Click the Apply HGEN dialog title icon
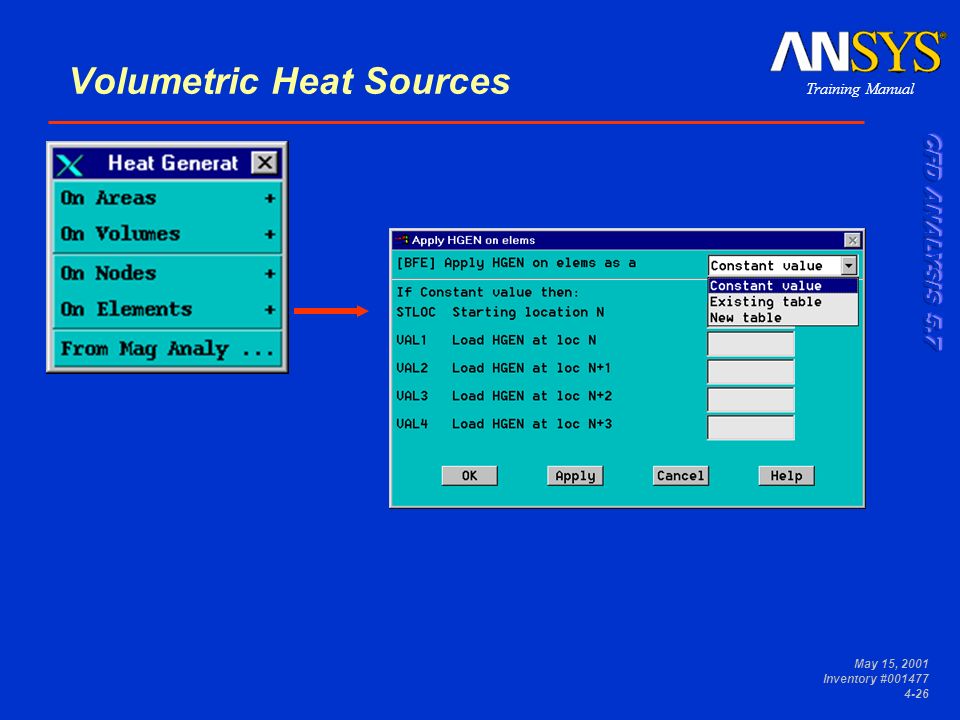Image resolution: width=960 pixels, height=720 pixels. (402, 239)
